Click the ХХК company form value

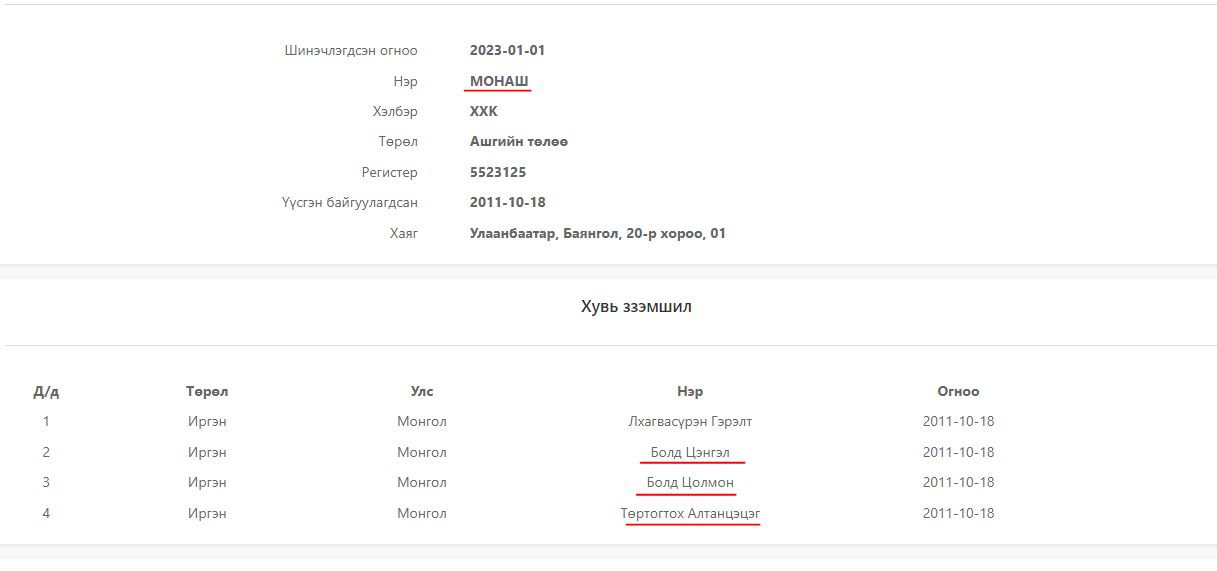(483, 112)
